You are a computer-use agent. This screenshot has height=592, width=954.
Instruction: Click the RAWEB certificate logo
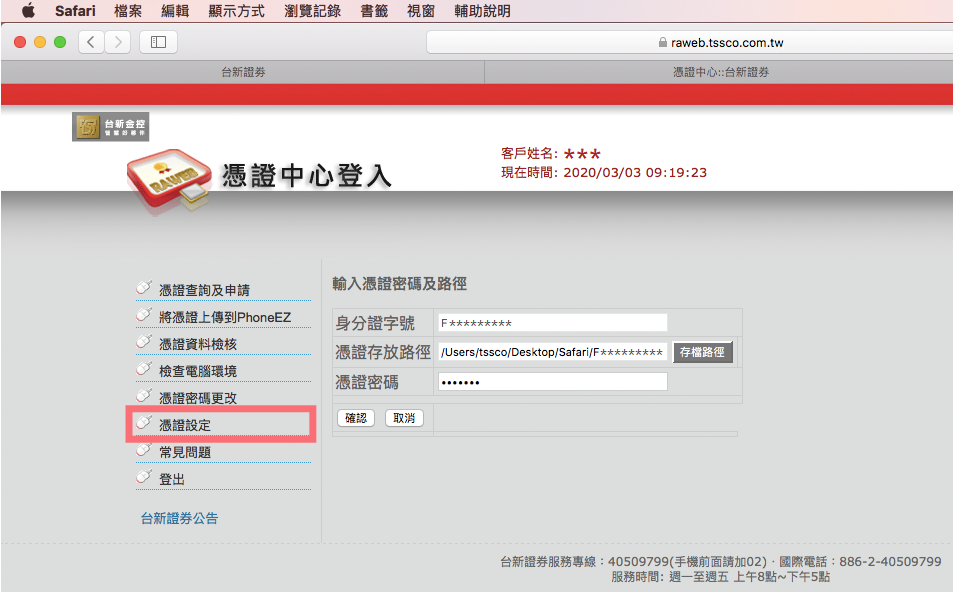[x=169, y=179]
